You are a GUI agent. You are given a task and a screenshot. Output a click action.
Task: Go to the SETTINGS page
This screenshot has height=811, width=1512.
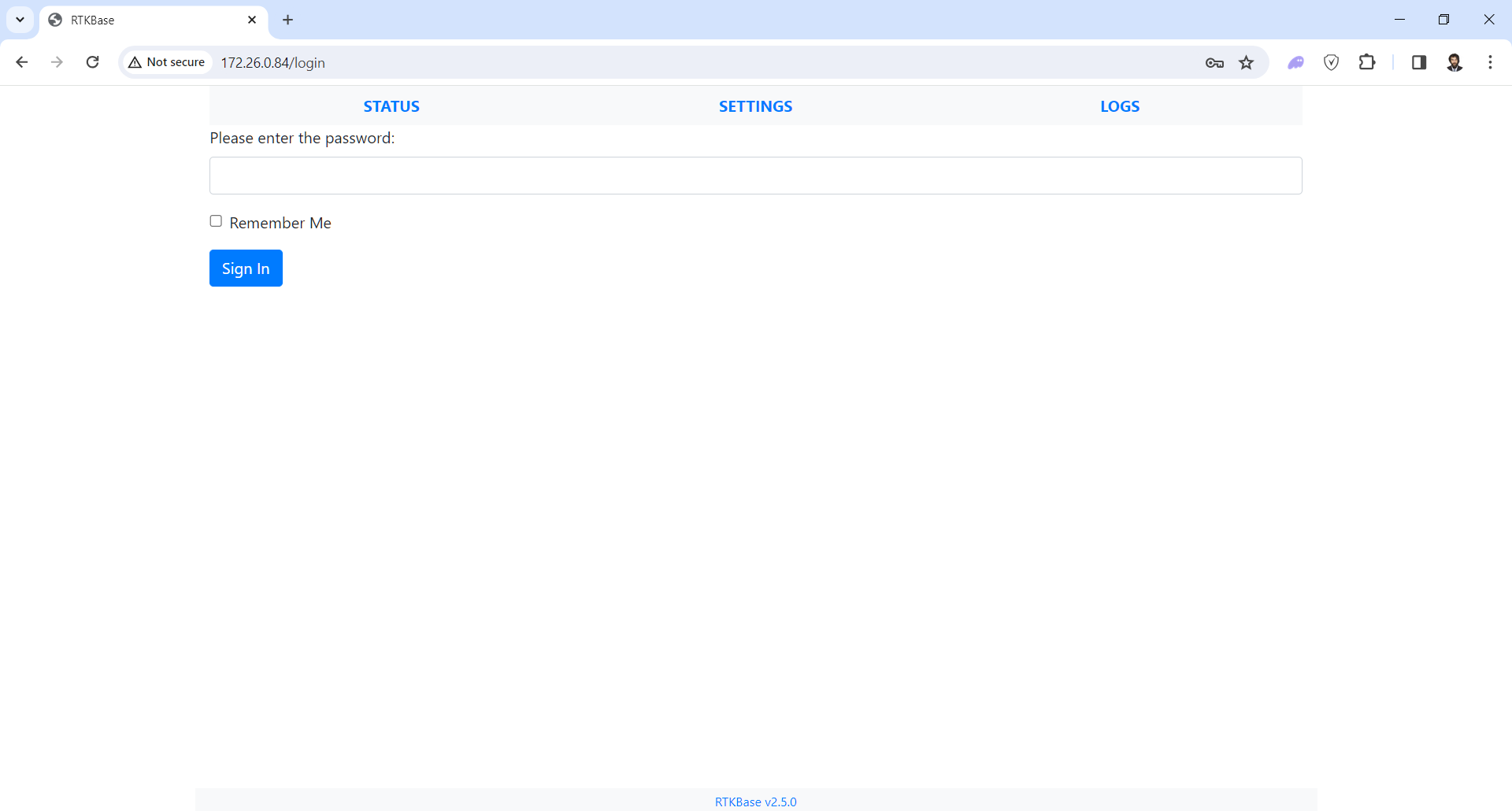(x=755, y=106)
